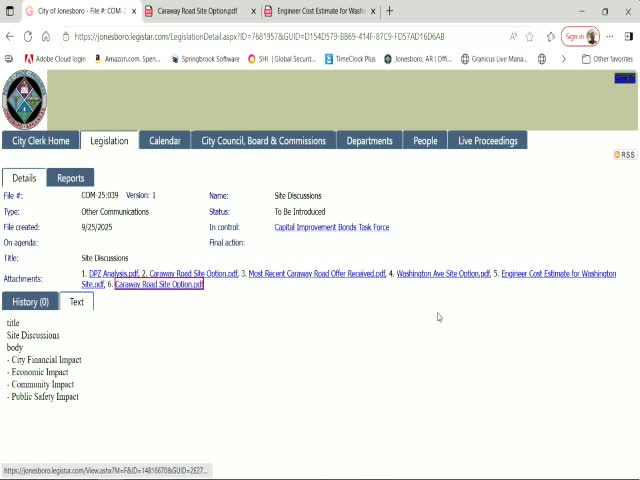Click the read aloud icon in address bar
The image size is (640, 480).
click(x=513, y=37)
